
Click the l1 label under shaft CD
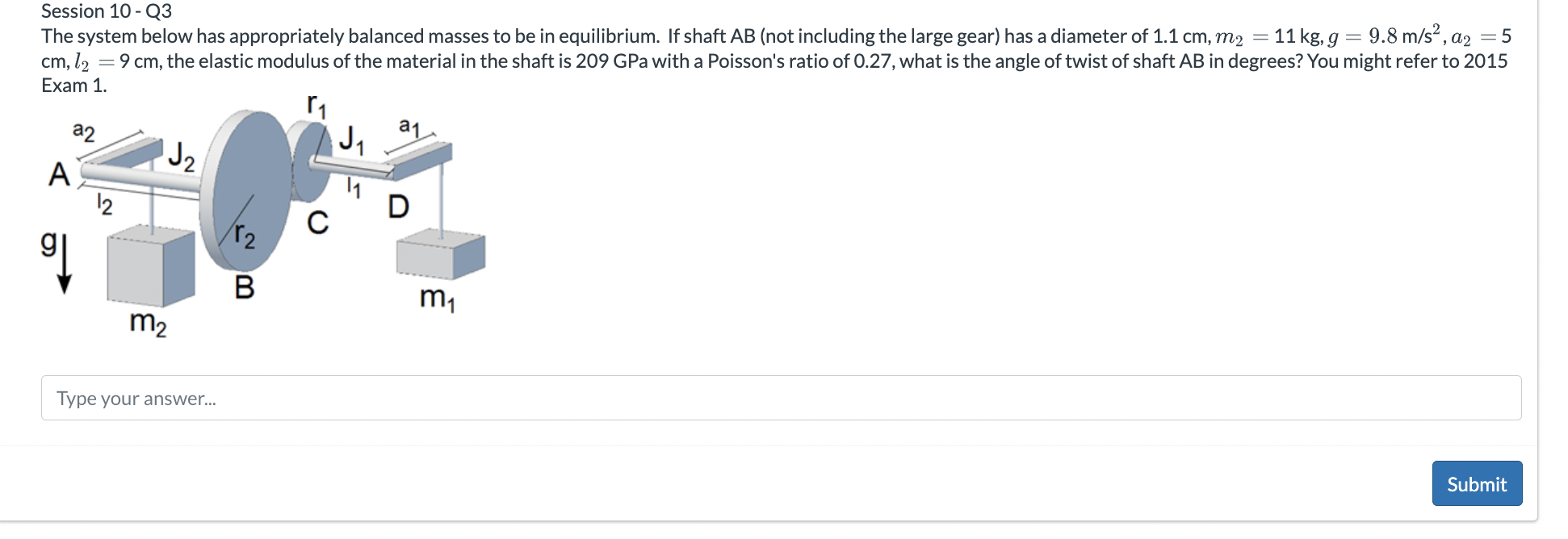point(351,187)
